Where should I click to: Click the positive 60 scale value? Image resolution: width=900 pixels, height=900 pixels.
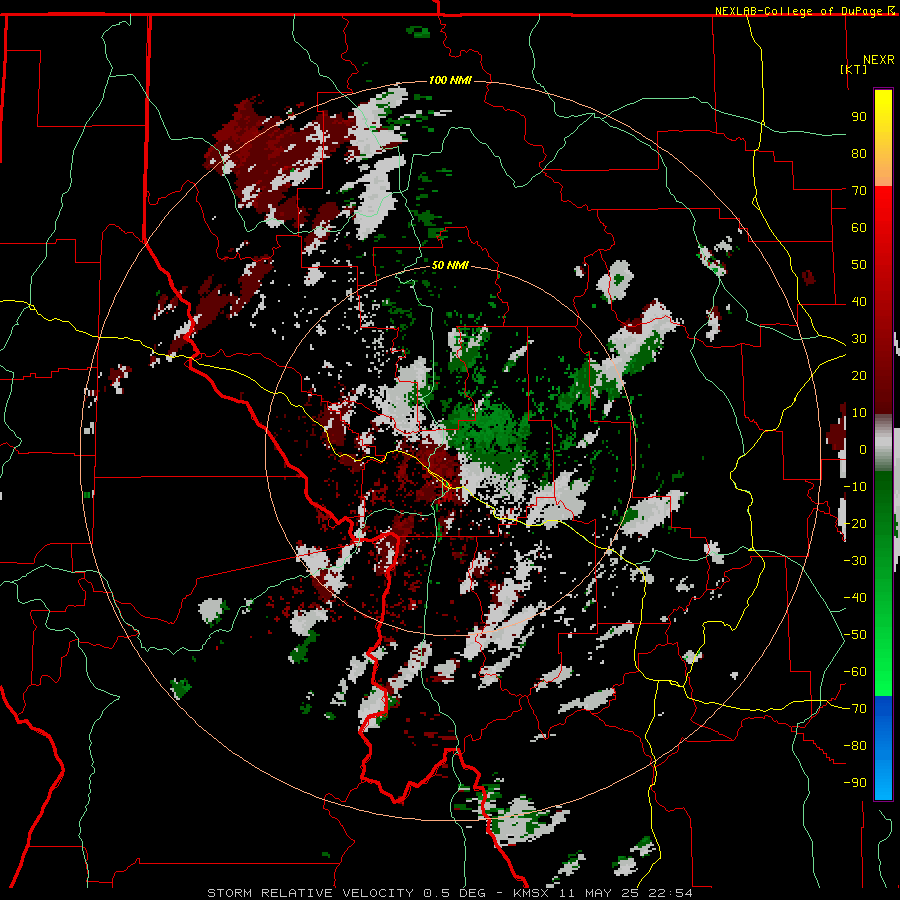(x=859, y=228)
